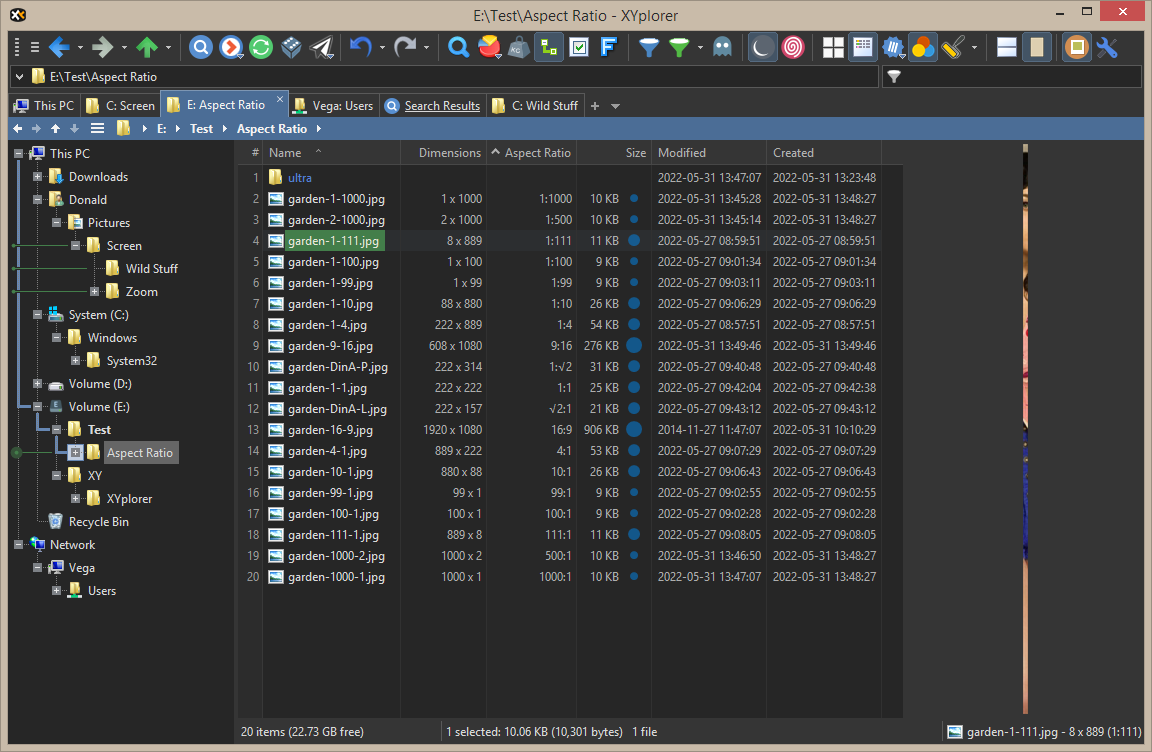Click the paint roller icon
This screenshot has width=1152, height=752.
pos(953,47)
